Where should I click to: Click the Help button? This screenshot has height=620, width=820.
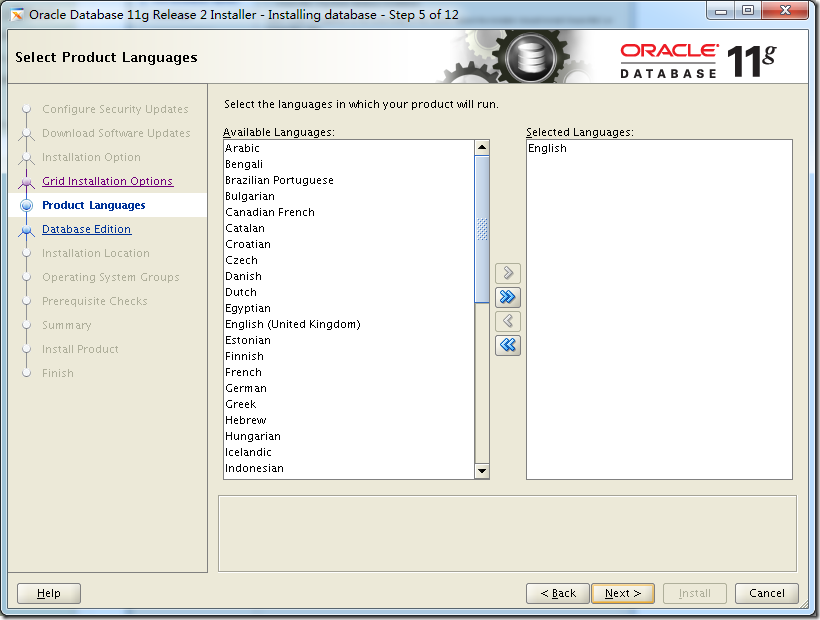point(49,593)
